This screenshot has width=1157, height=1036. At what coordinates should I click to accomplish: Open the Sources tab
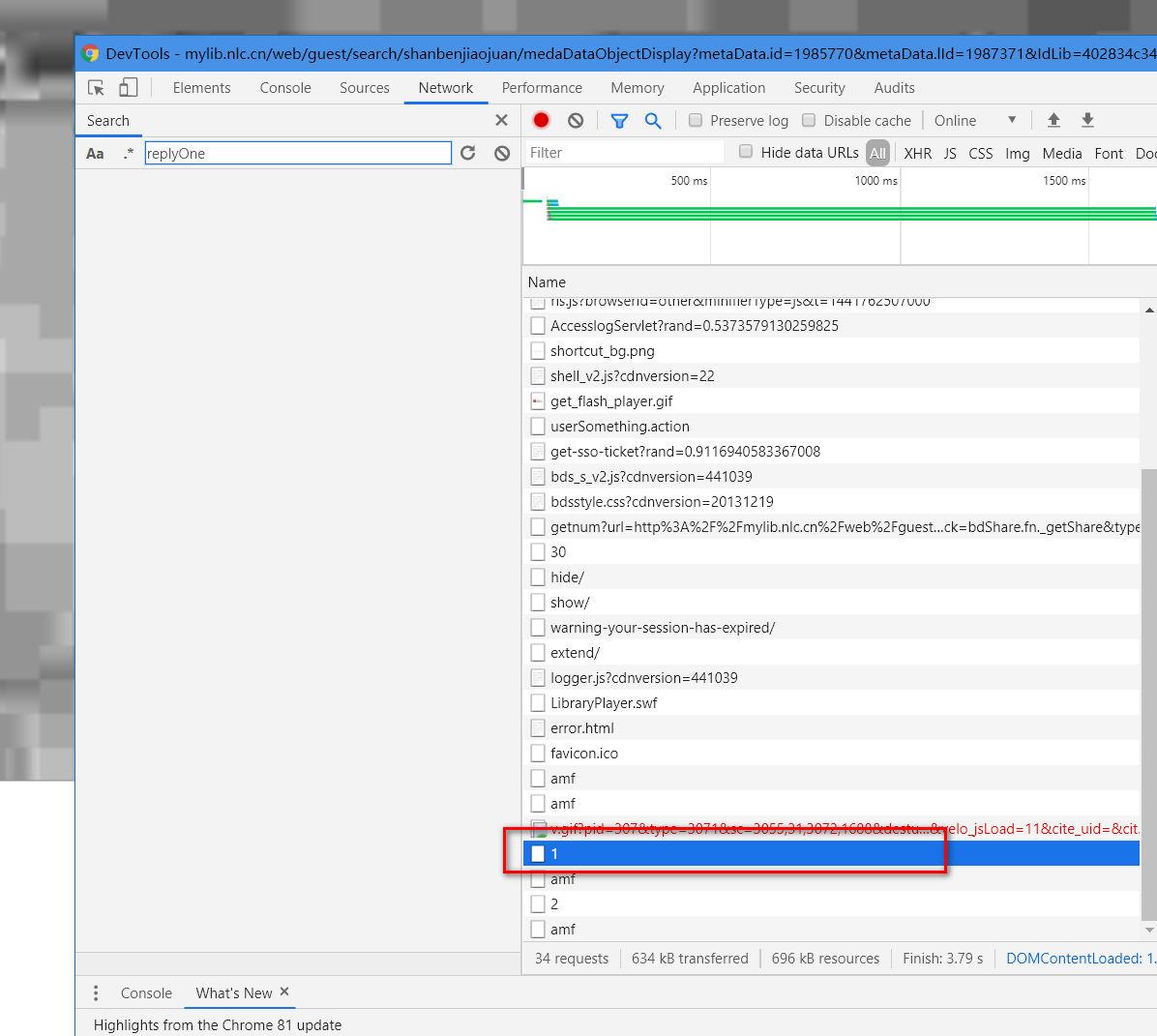[x=365, y=88]
